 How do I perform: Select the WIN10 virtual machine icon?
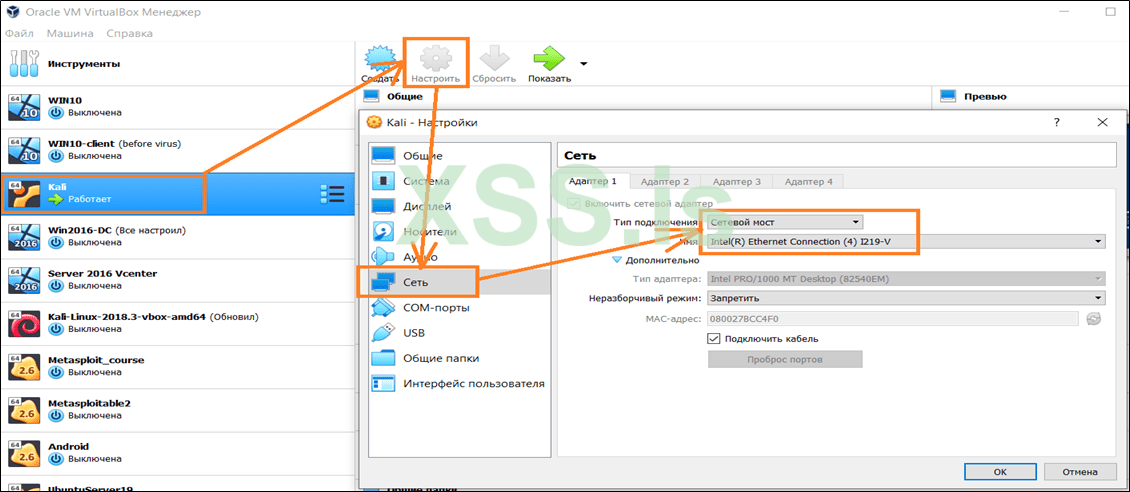(x=24, y=107)
